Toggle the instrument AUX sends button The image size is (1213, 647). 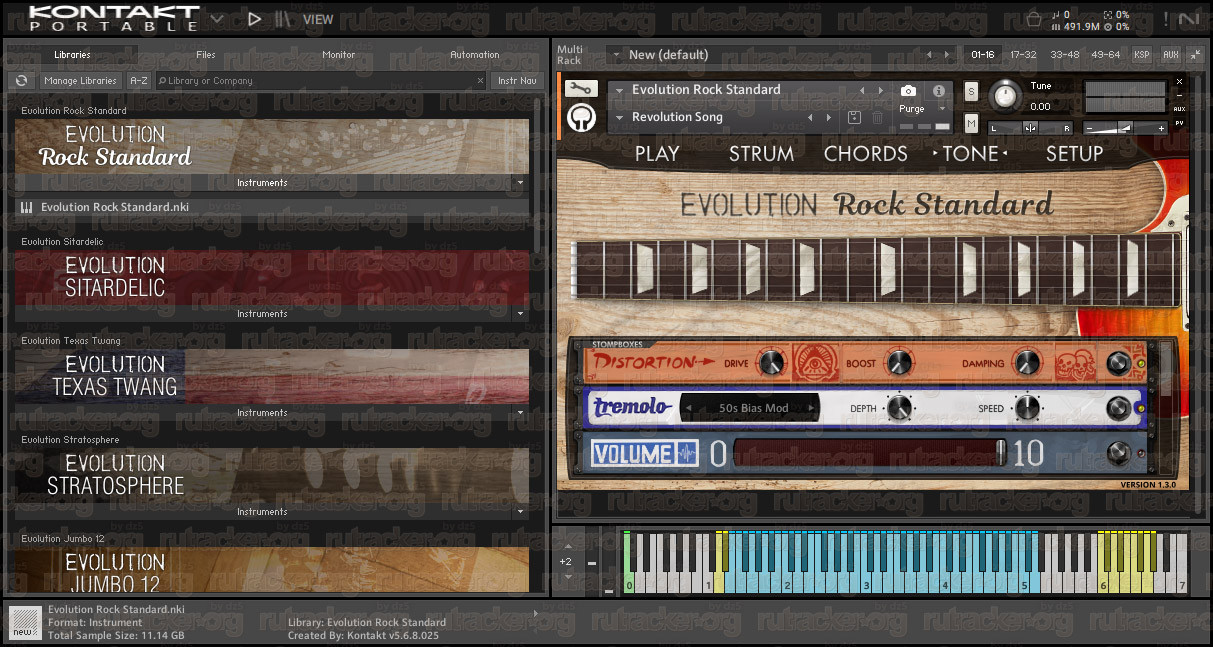[x=1180, y=108]
